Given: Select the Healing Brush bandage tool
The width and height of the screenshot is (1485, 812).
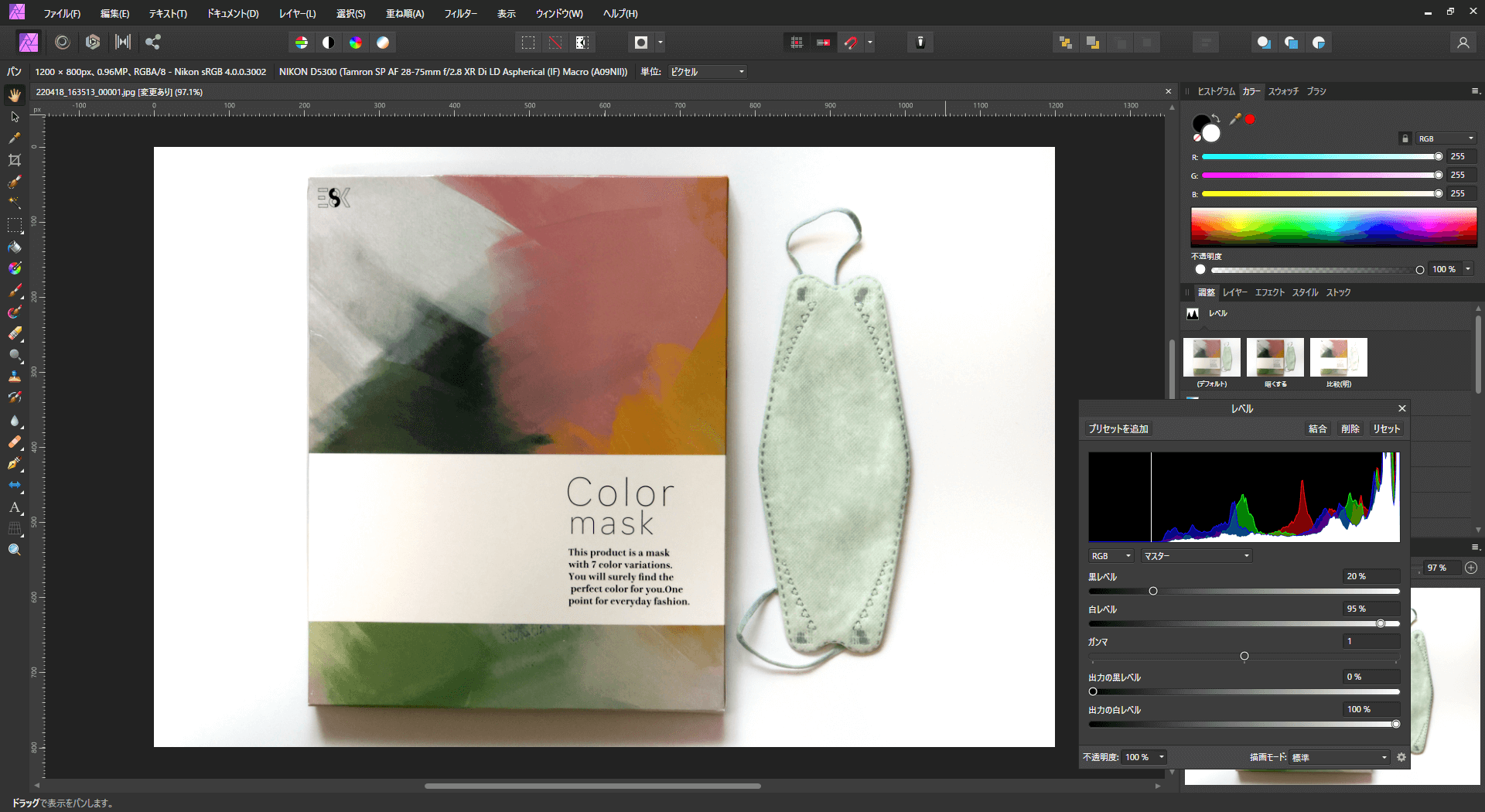Looking at the screenshot, I should point(15,442).
